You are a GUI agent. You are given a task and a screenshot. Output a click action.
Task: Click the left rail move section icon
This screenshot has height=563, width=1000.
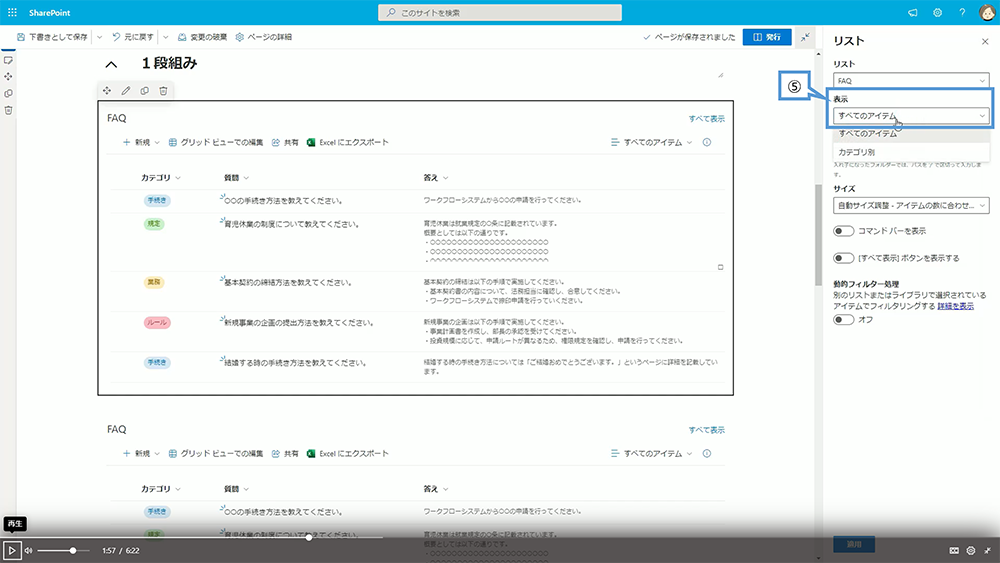tap(8, 77)
